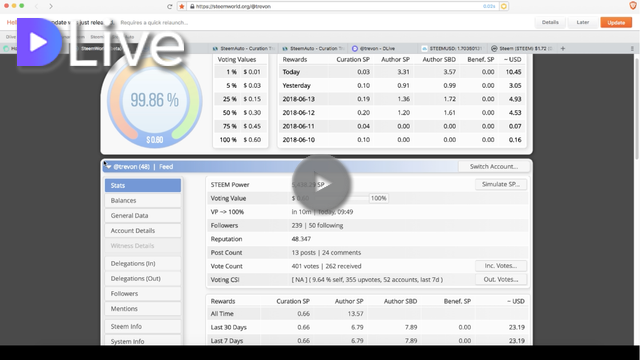Select the Stats sidebar item
The image size is (640, 360).
[x=143, y=185]
